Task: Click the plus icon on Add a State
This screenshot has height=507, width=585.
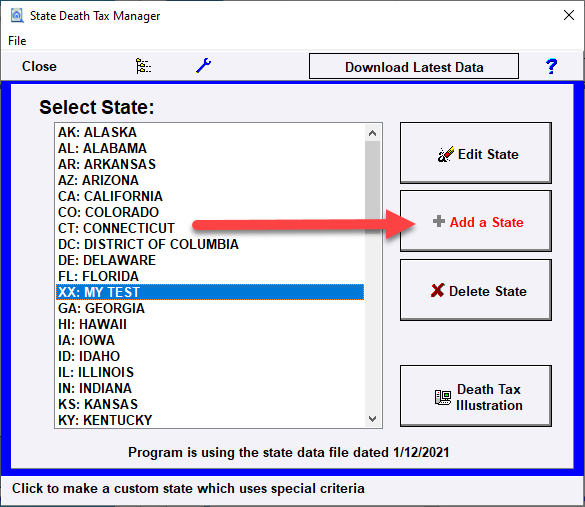Action: coord(439,221)
